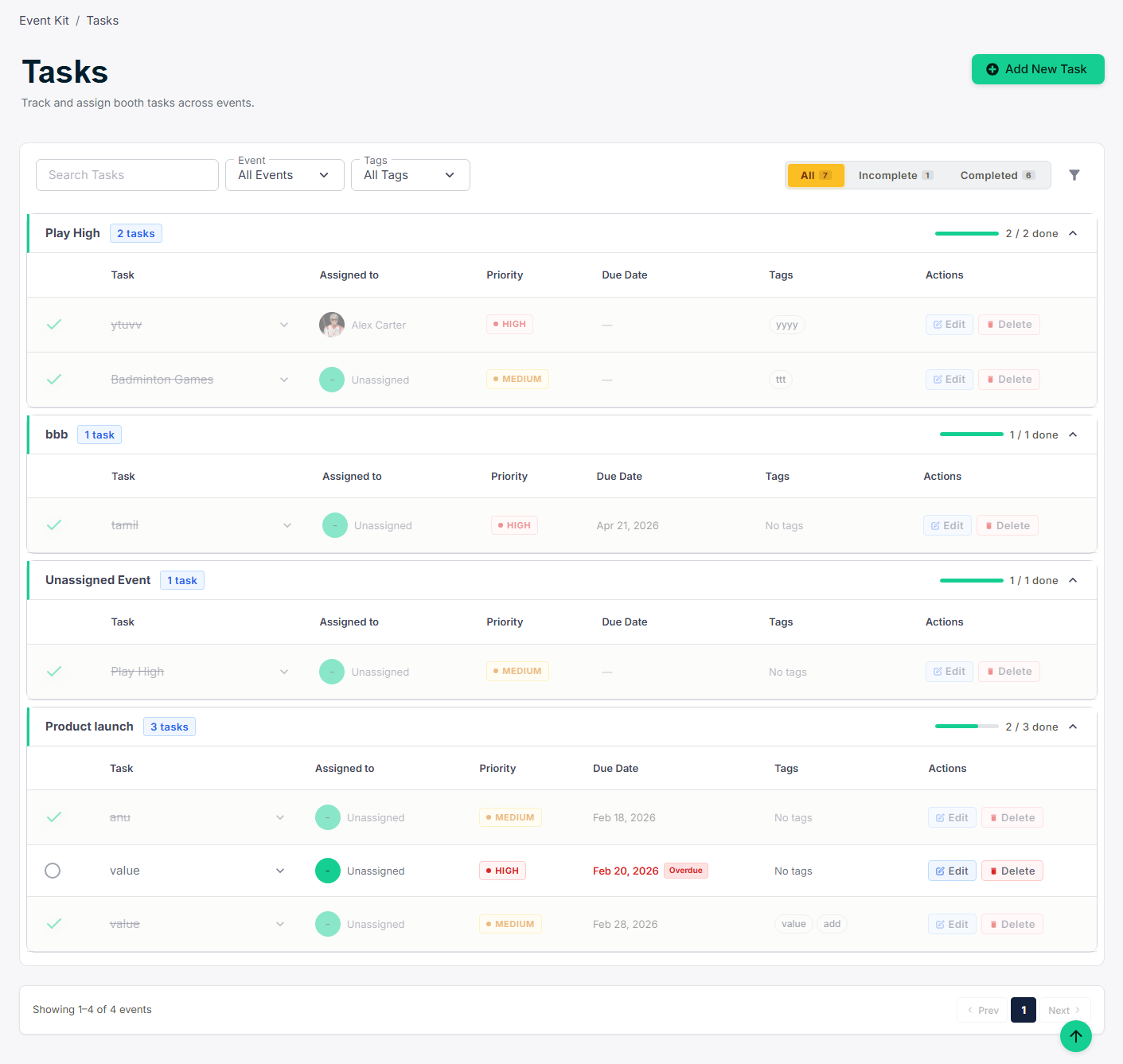Image resolution: width=1123 pixels, height=1064 pixels.
Task: Click Product launch progress bar
Action: (x=967, y=727)
